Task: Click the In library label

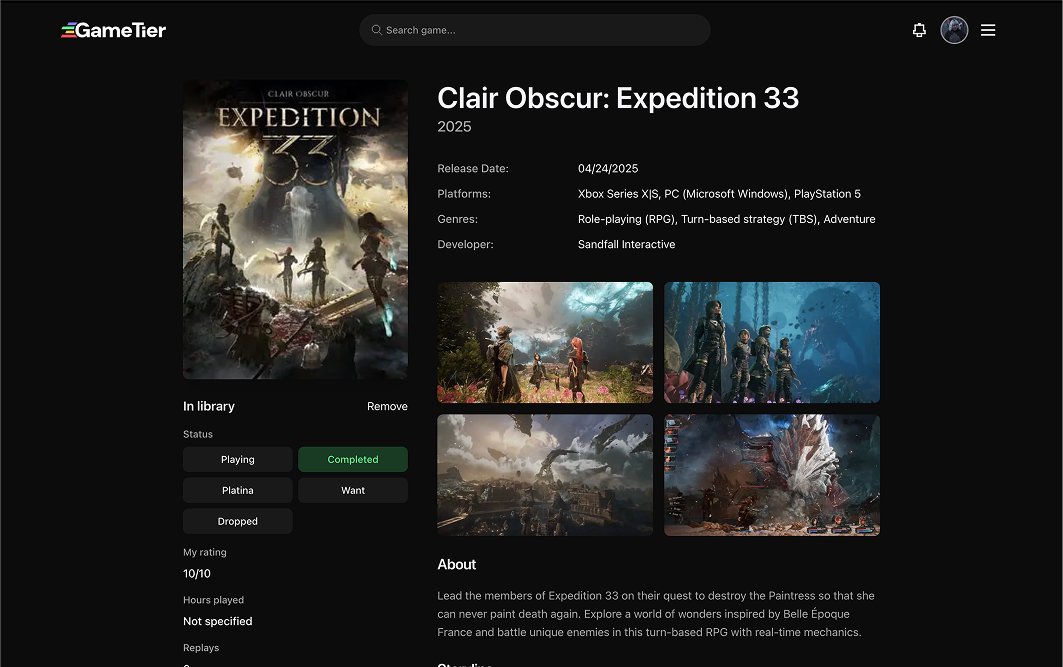Action: pos(209,406)
